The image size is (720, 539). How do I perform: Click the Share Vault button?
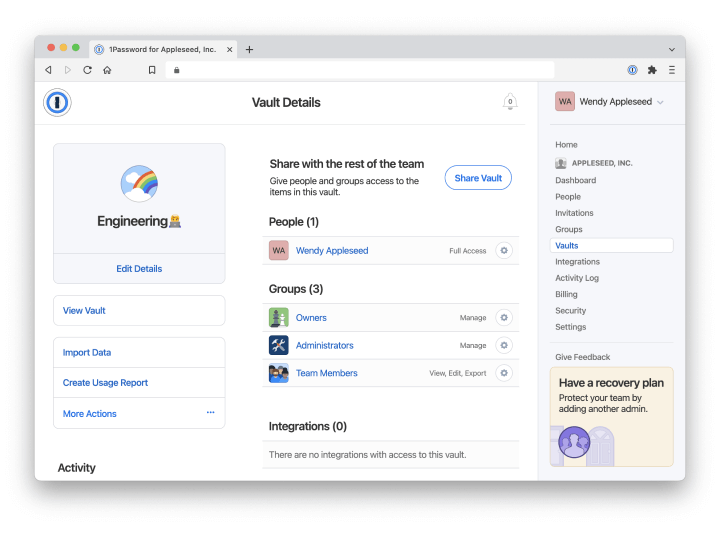pyautogui.click(x=478, y=178)
